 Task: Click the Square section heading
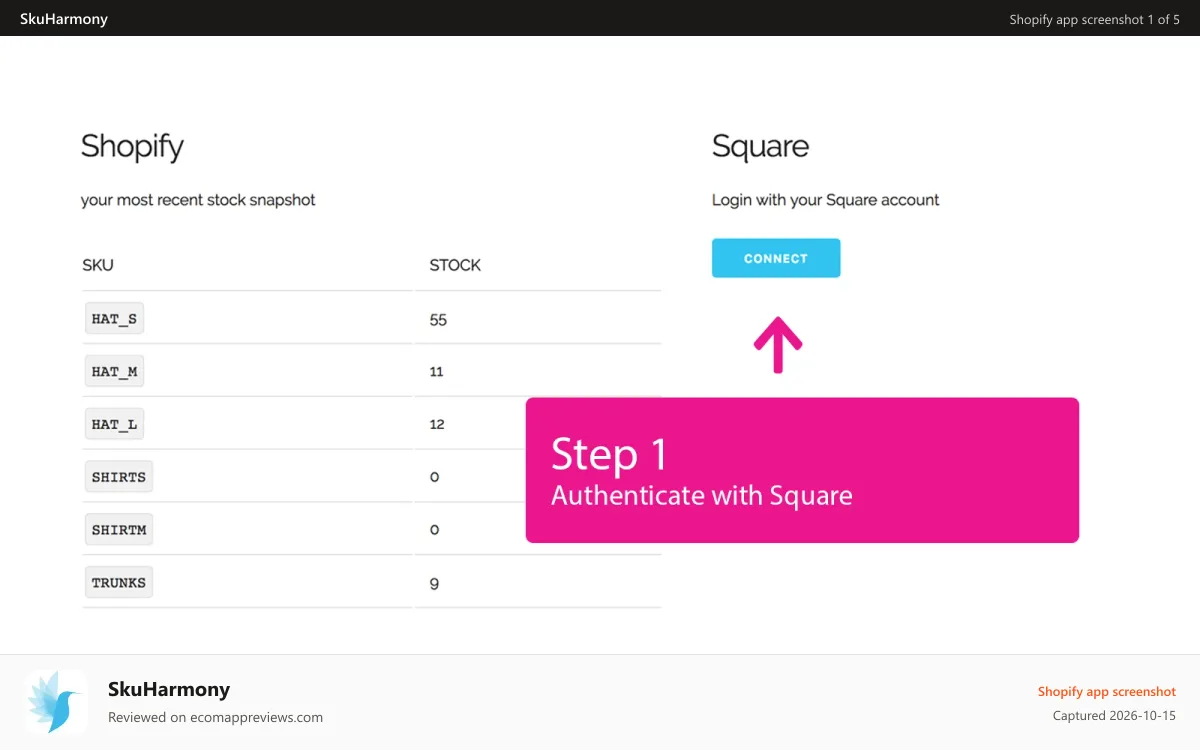click(760, 146)
